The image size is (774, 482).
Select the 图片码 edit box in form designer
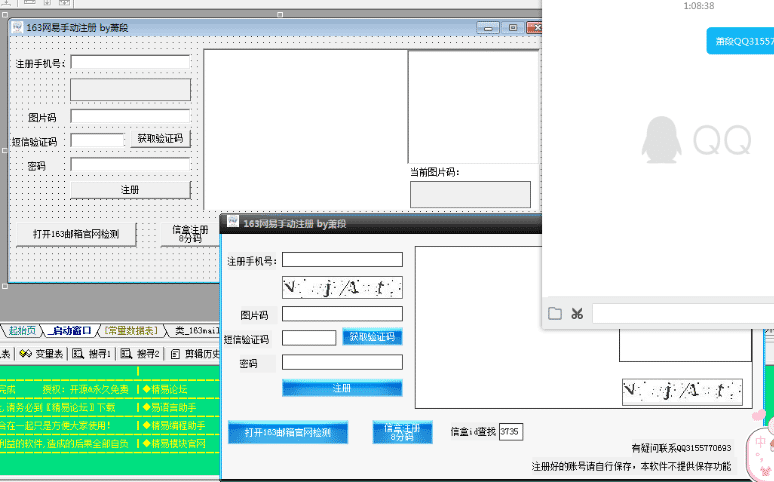130,116
